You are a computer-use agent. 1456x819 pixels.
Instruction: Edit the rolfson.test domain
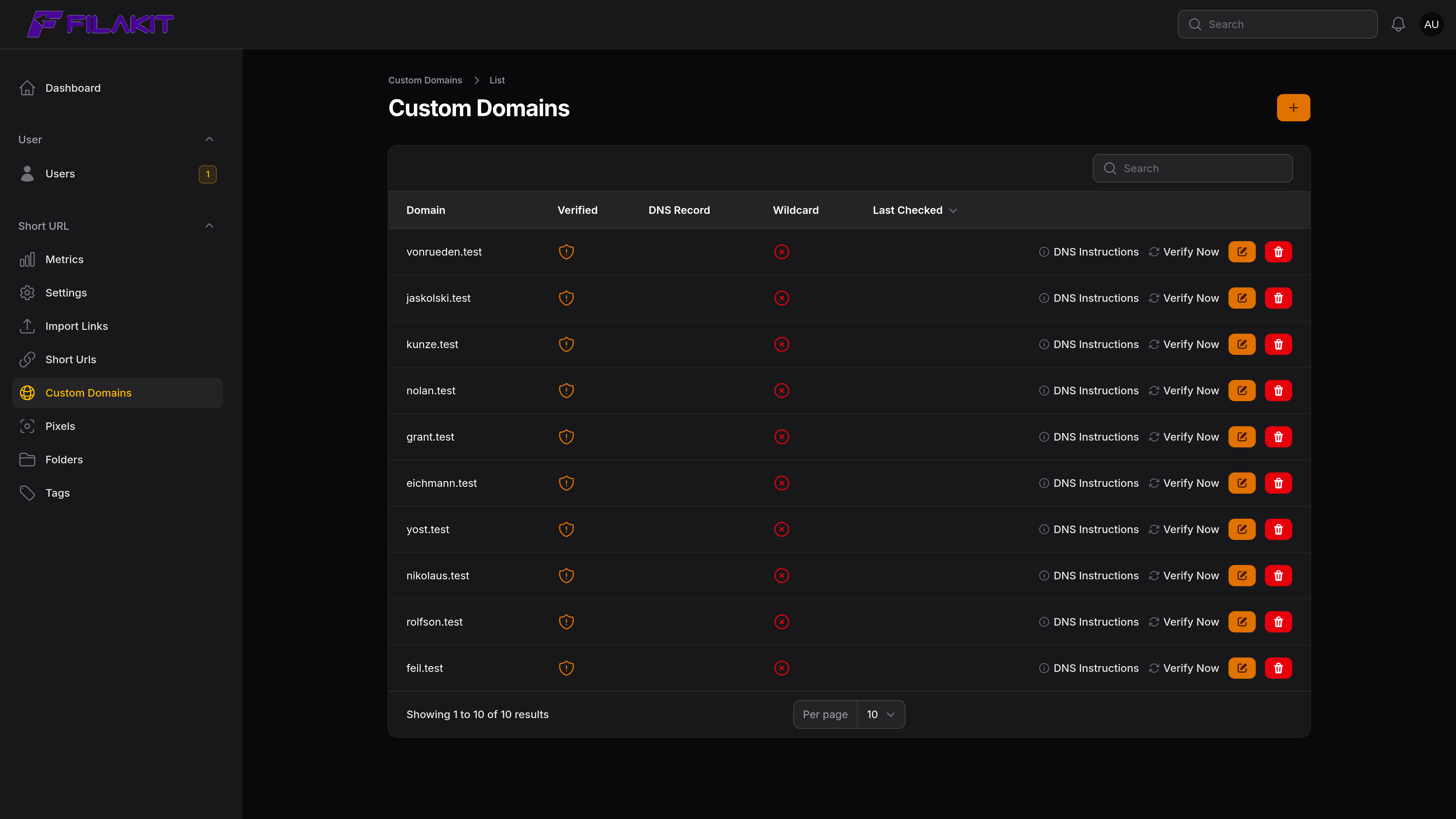point(1242,622)
